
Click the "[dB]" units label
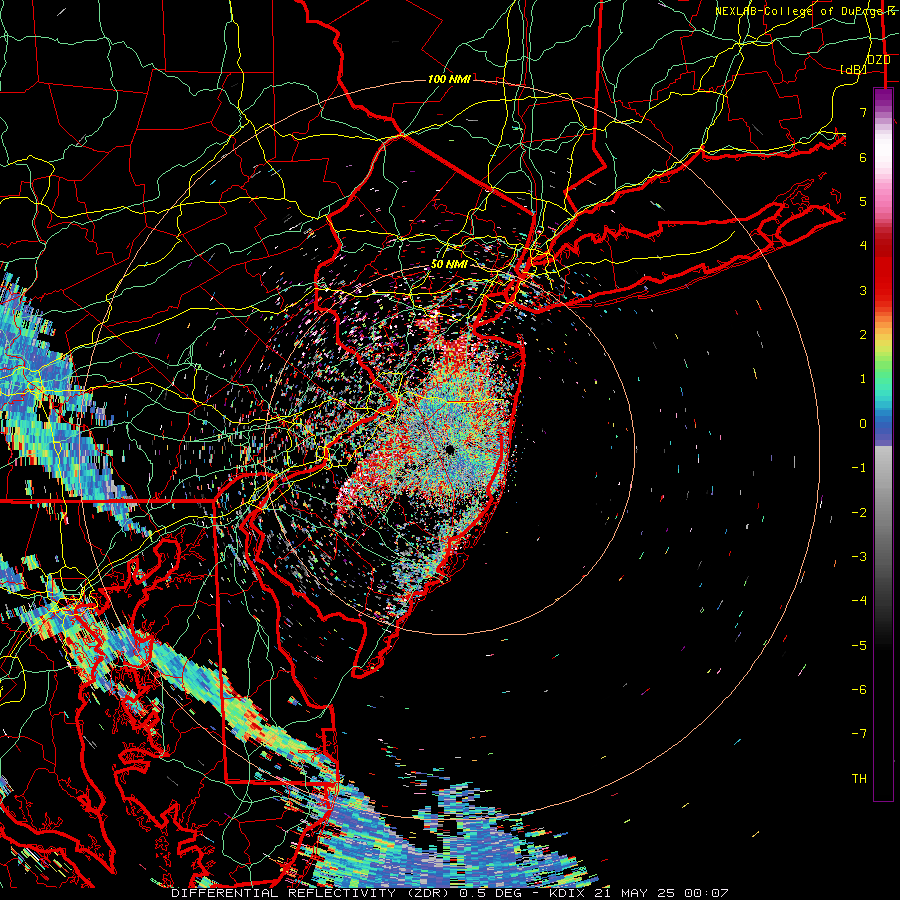point(854,70)
